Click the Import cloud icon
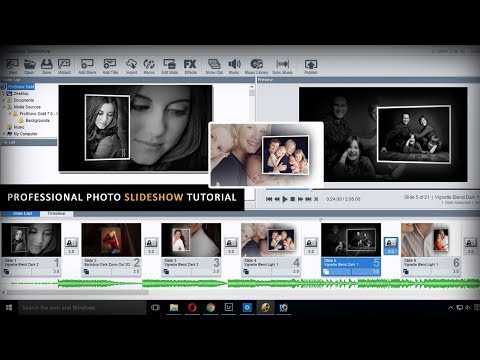The height and width of the screenshot is (360, 480). point(131,66)
